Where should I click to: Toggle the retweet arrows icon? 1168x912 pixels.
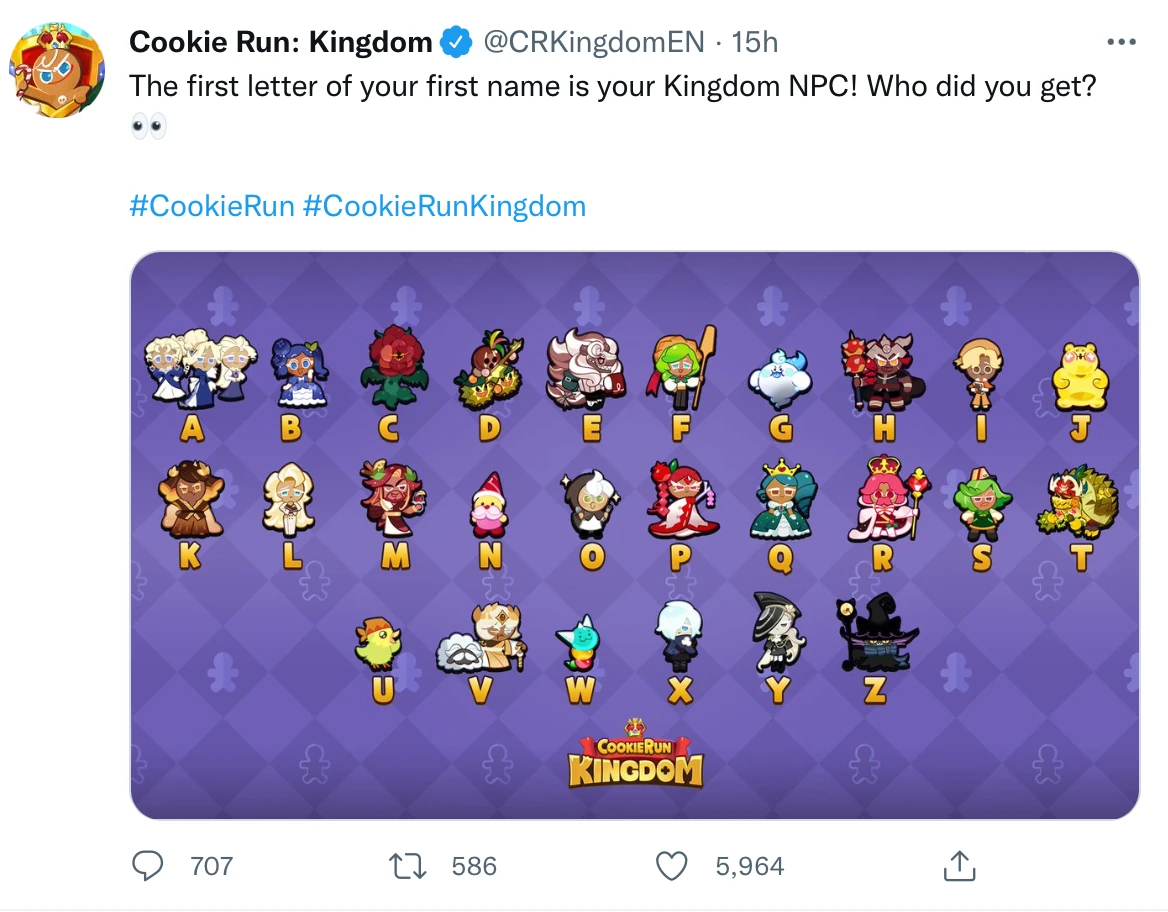[408, 866]
